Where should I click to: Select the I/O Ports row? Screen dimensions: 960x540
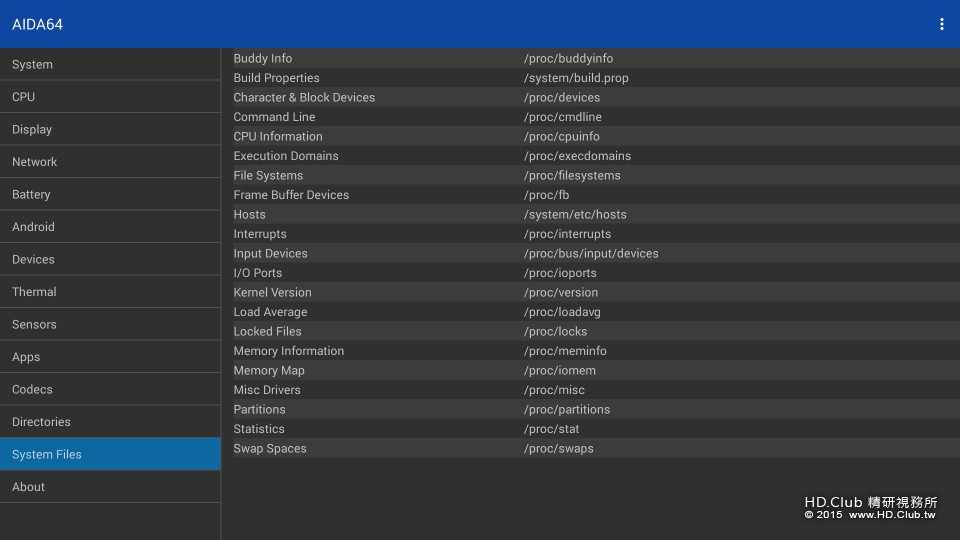point(596,272)
